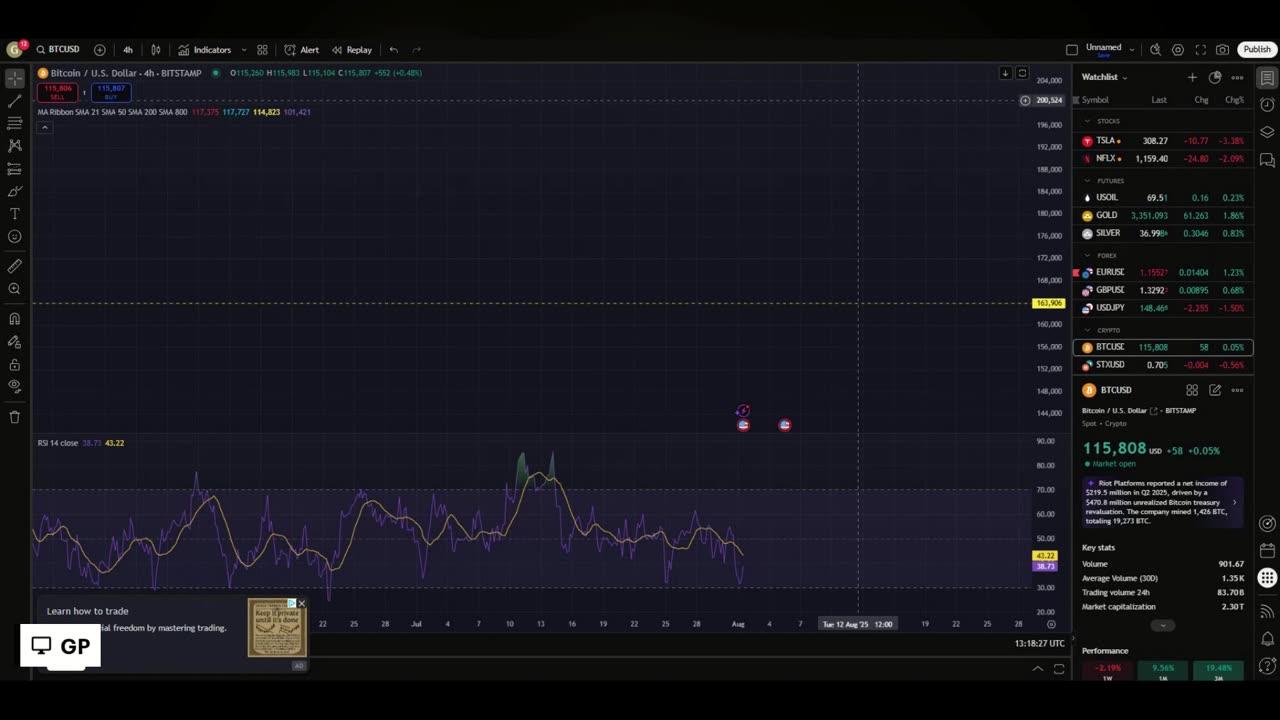Activate the zoom in tool
Image resolution: width=1280 pixels, height=720 pixels.
pos(15,289)
